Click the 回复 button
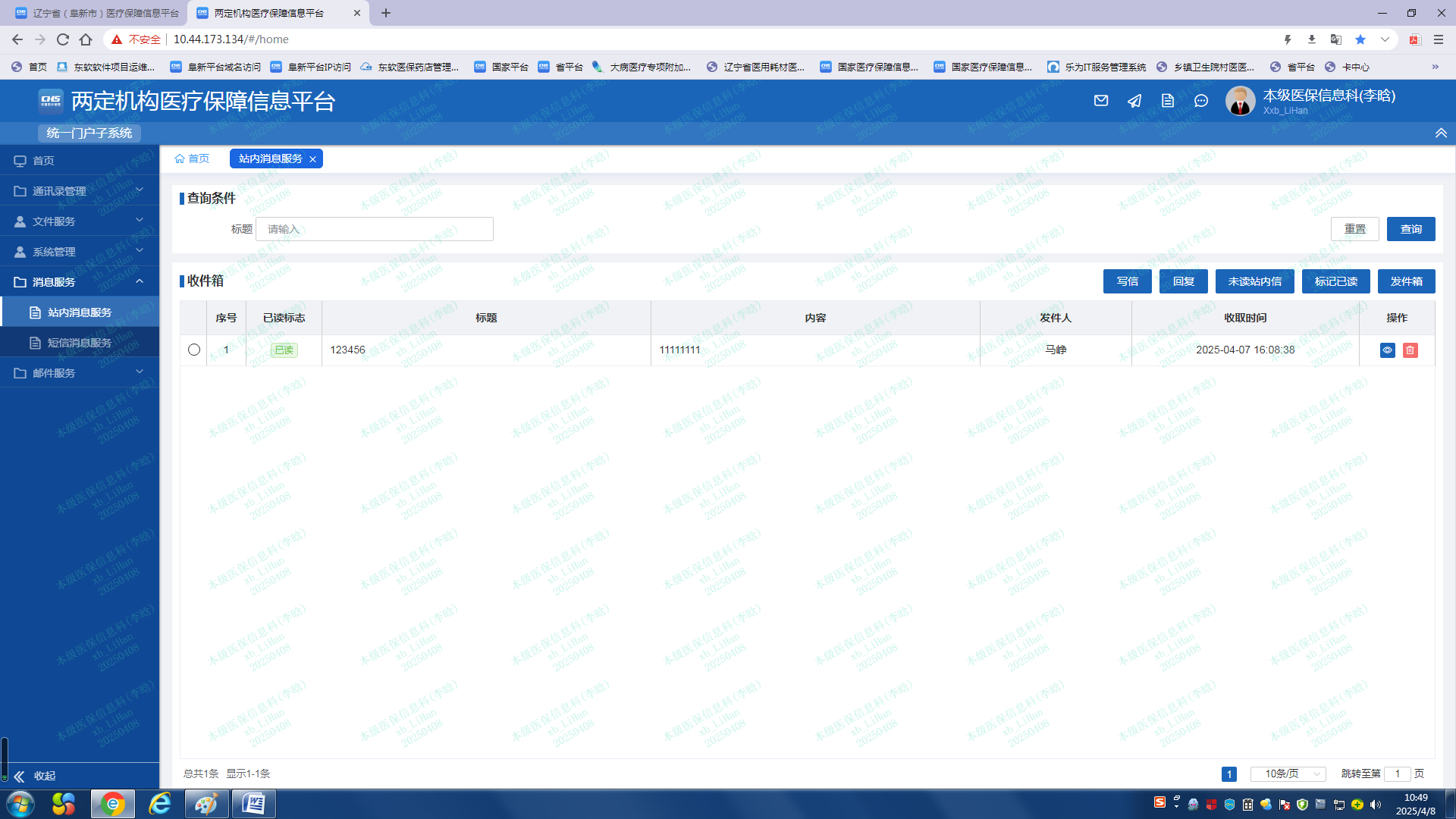 pos(1184,281)
